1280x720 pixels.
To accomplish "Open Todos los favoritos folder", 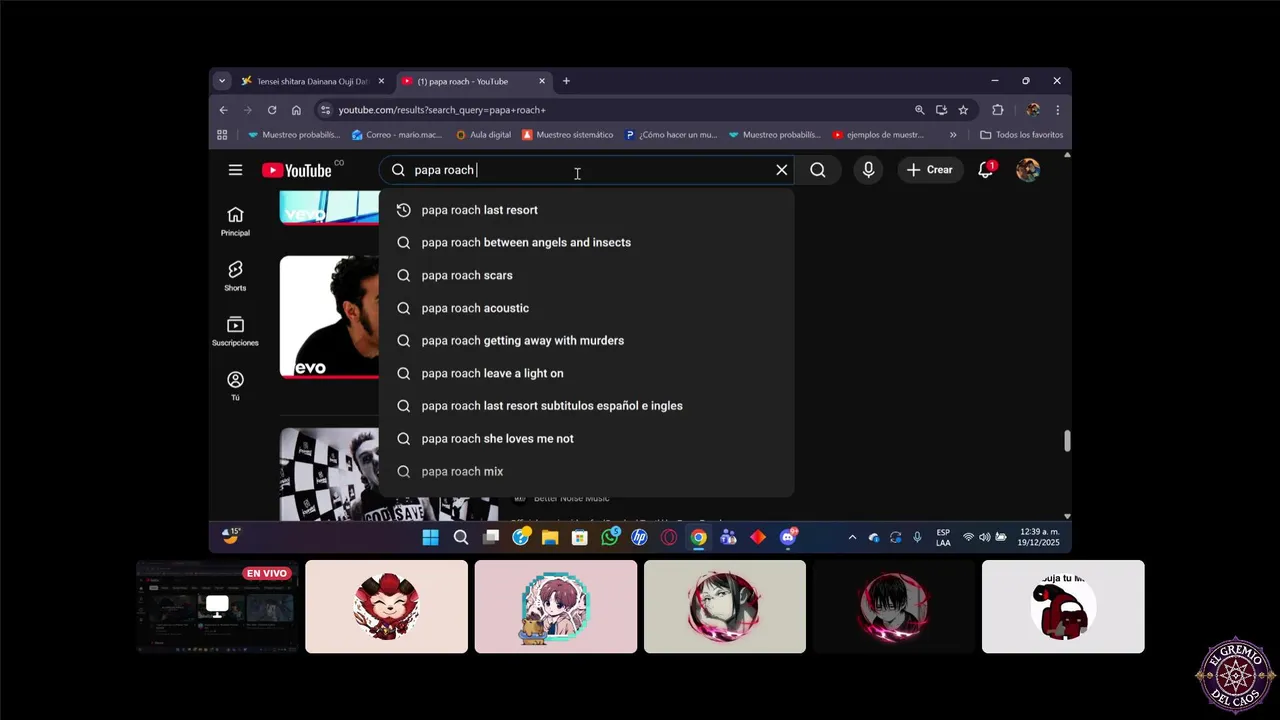I will coord(1021,135).
